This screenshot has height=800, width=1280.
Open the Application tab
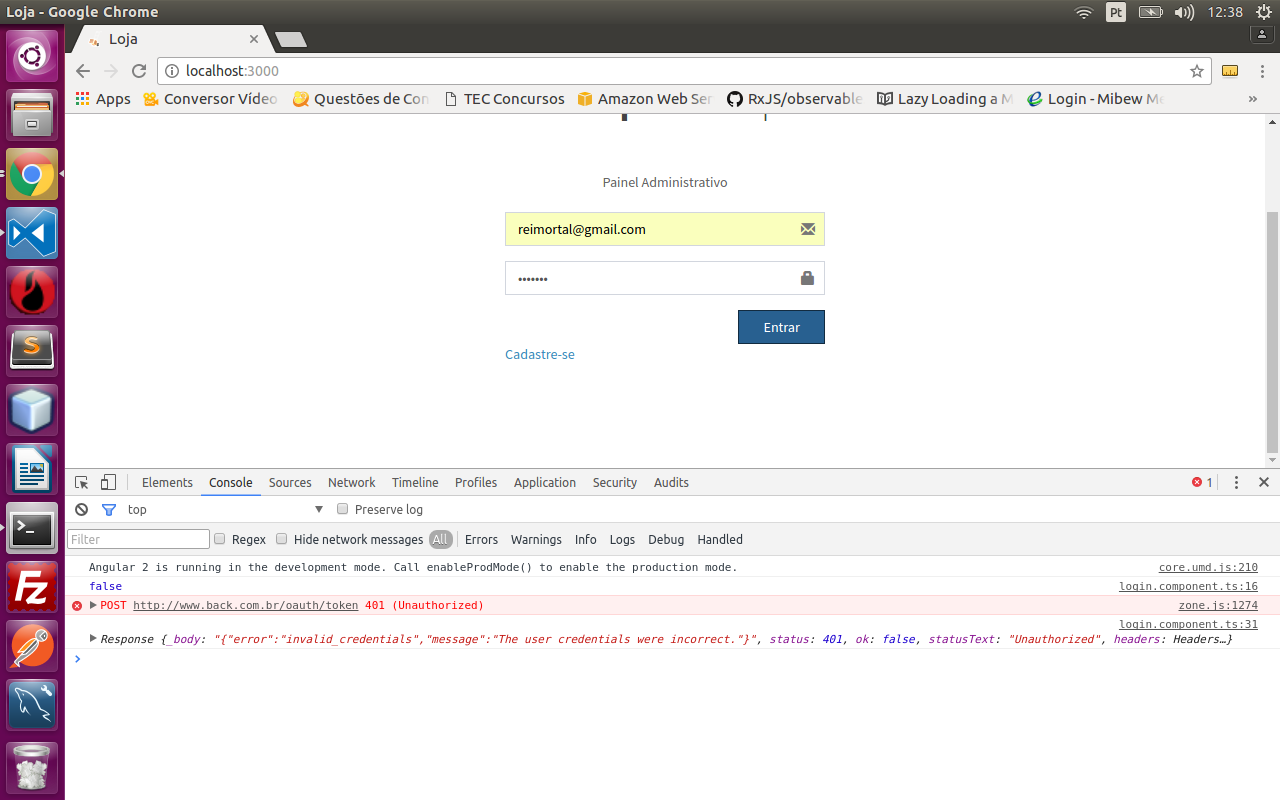click(545, 482)
